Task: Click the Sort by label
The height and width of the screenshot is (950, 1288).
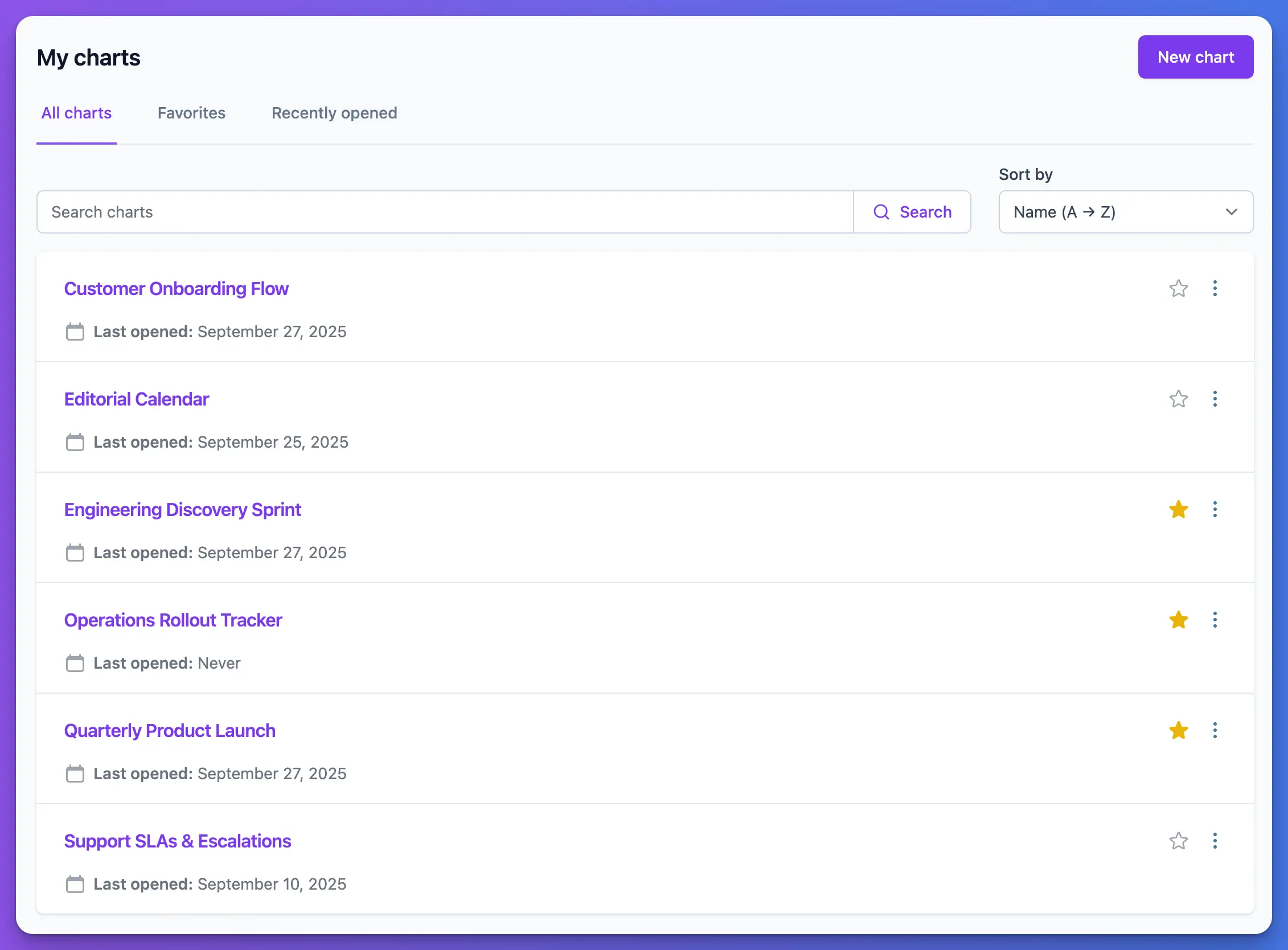Action: [x=1026, y=174]
